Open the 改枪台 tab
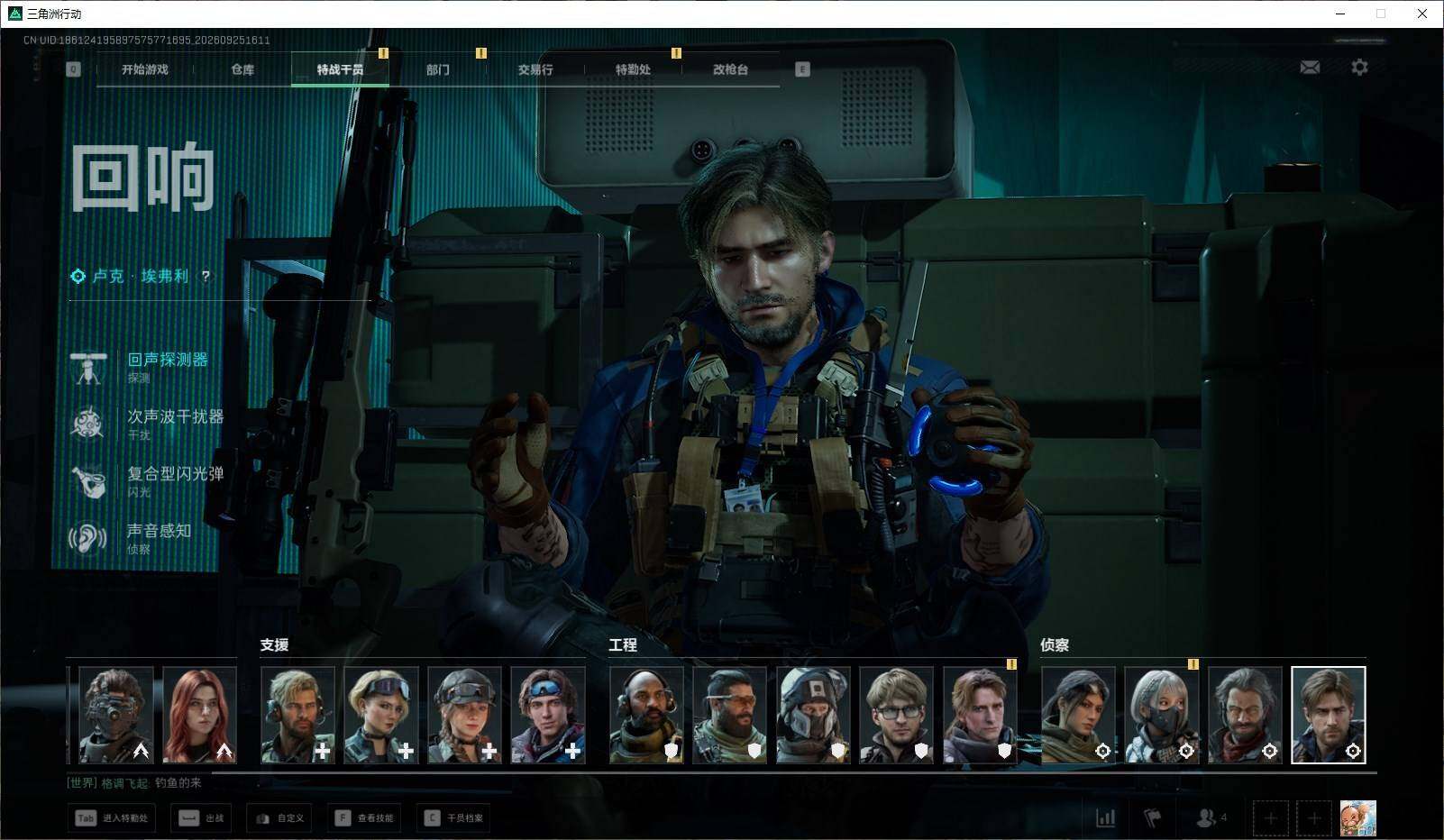 (x=730, y=69)
